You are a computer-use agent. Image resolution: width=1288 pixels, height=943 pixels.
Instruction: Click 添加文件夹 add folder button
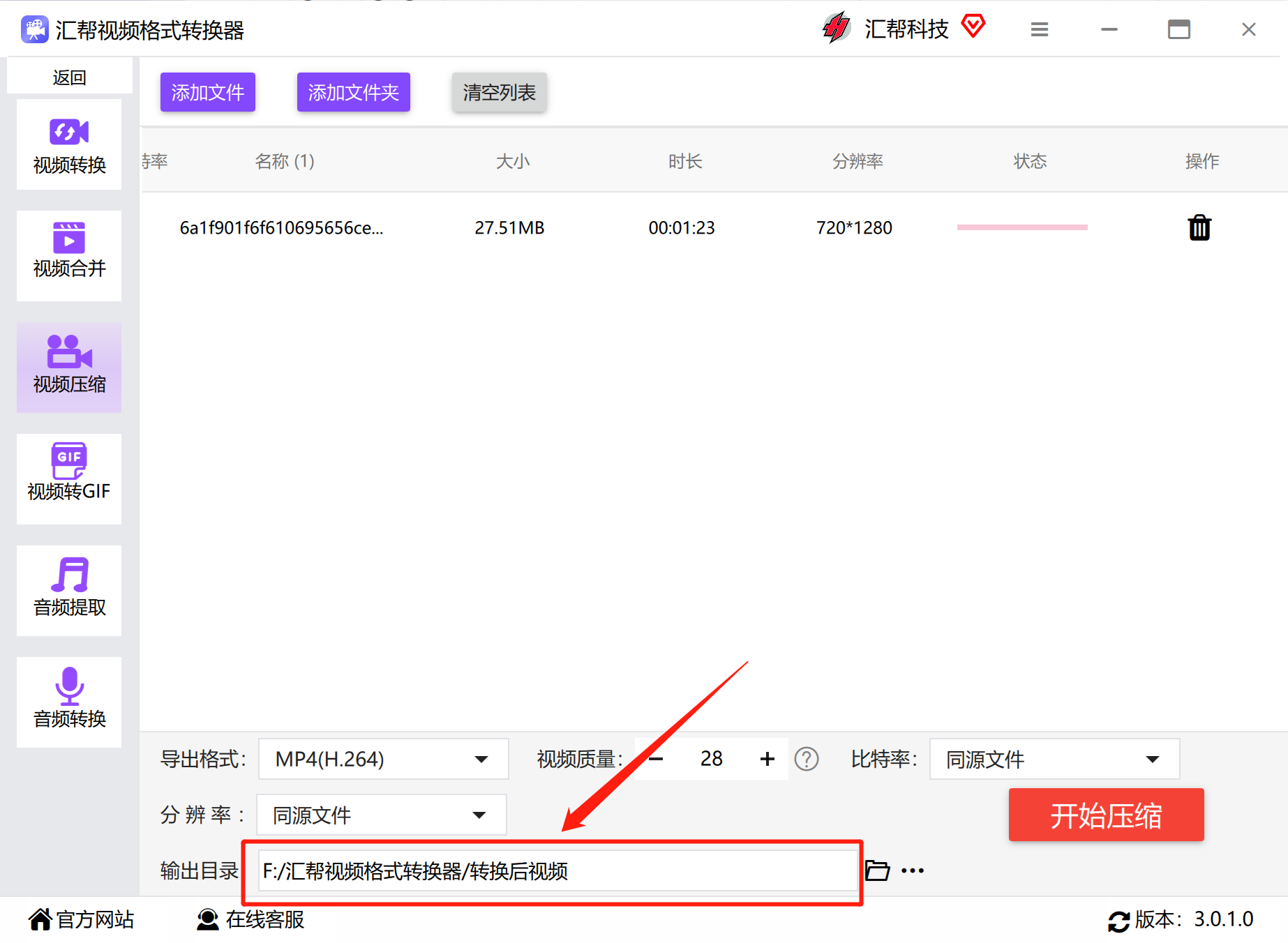[x=354, y=92]
